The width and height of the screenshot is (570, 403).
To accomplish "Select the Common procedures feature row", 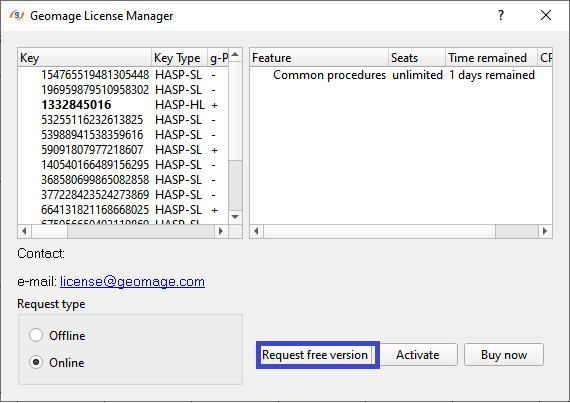I will (401, 75).
